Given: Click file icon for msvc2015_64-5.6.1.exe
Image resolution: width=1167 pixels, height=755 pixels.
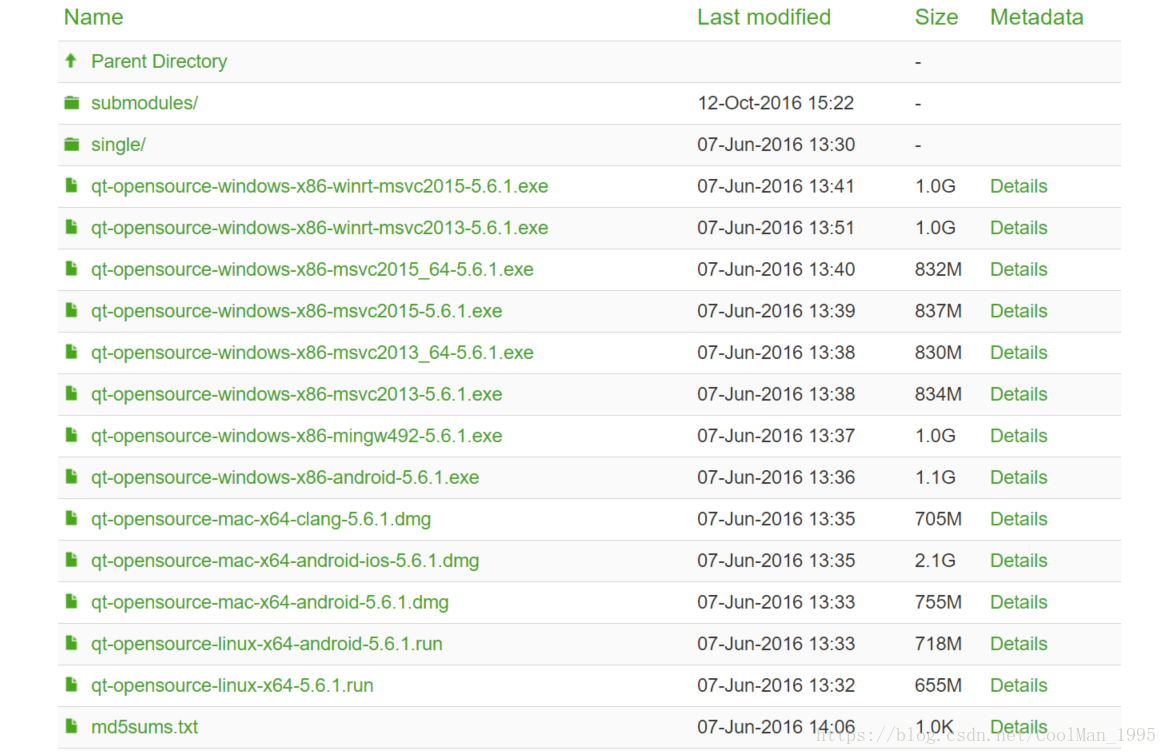Looking at the screenshot, I should pyautogui.click(x=71, y=270).
